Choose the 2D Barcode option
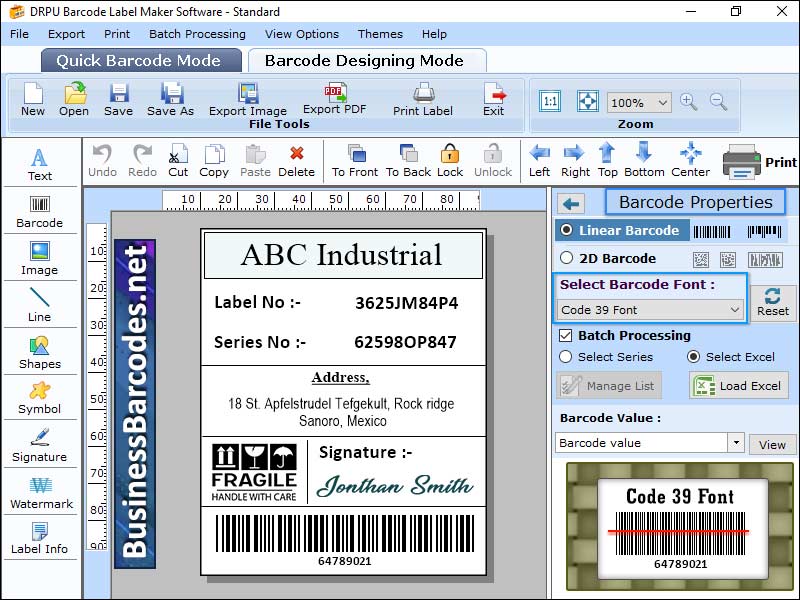This screenshot has height=600, width=800. [567, 257]
